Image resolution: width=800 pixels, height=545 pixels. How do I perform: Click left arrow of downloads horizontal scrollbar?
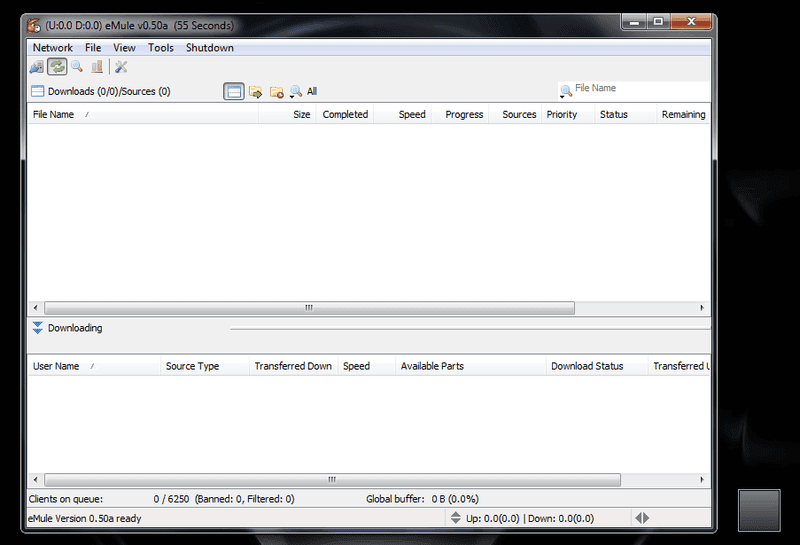[35, 308]
